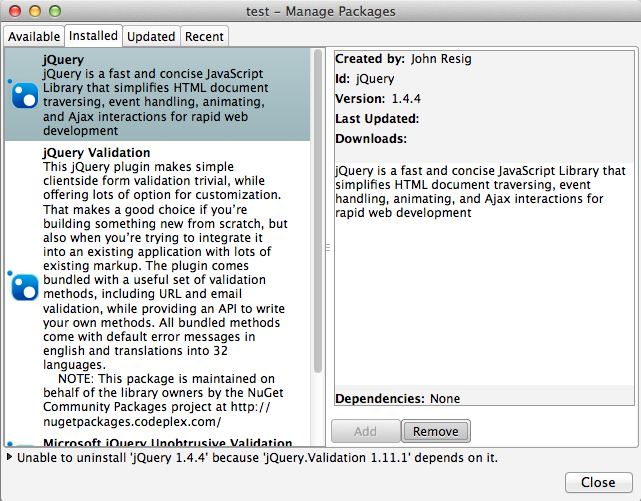Viewport: 641px width, 501px height.
Task: Select the Installed tab
Action: pyautogui.click(x=93, y=36)
